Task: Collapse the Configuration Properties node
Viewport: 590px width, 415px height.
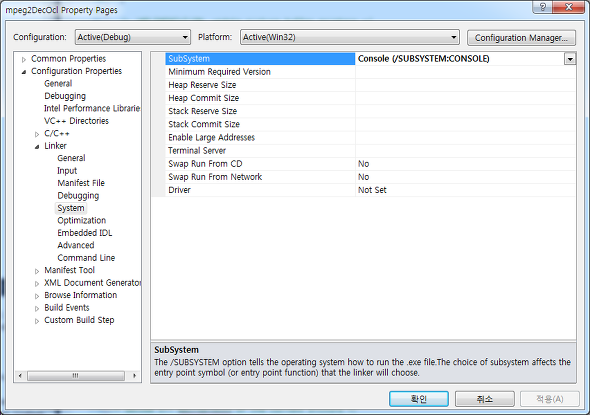Action: 24,71
